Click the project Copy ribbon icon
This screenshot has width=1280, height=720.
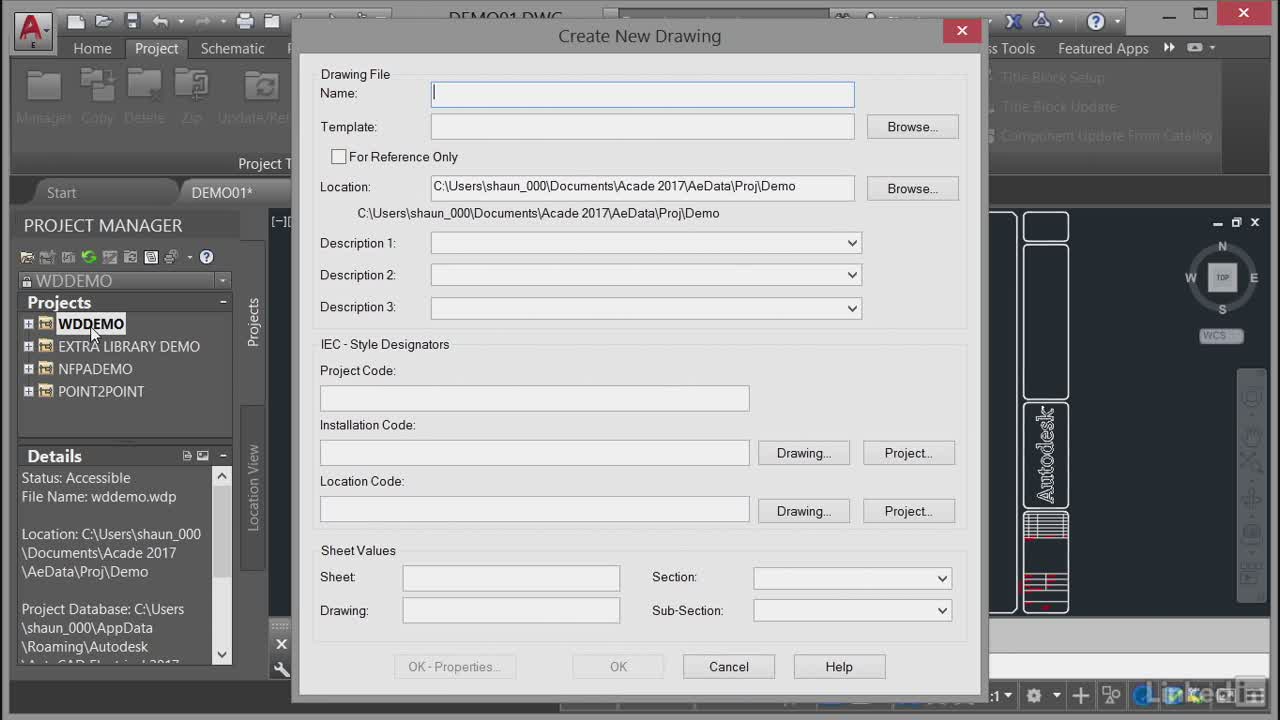[x=97, y=85]
